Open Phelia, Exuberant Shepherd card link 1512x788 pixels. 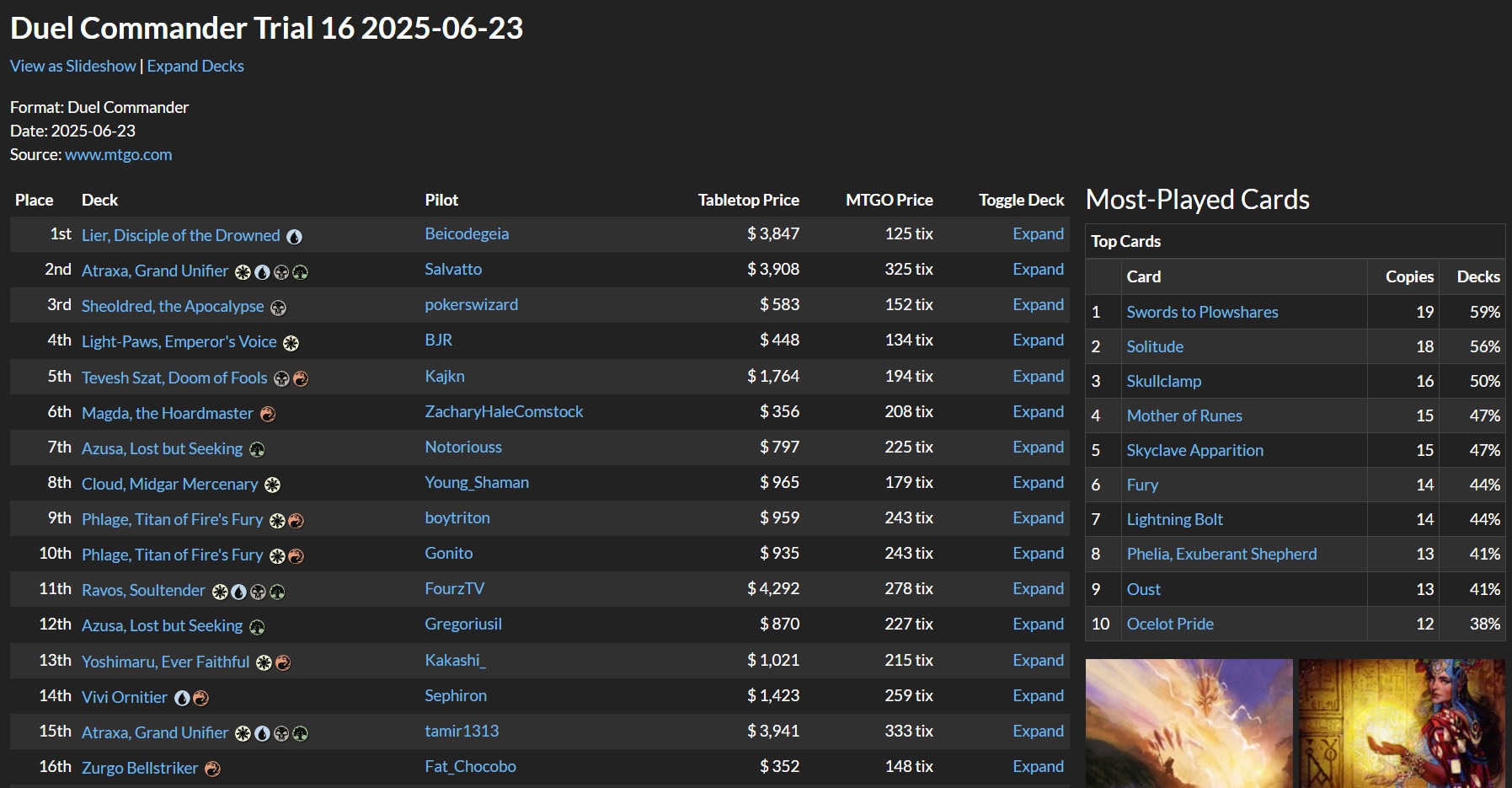[x=1221, y=554]
